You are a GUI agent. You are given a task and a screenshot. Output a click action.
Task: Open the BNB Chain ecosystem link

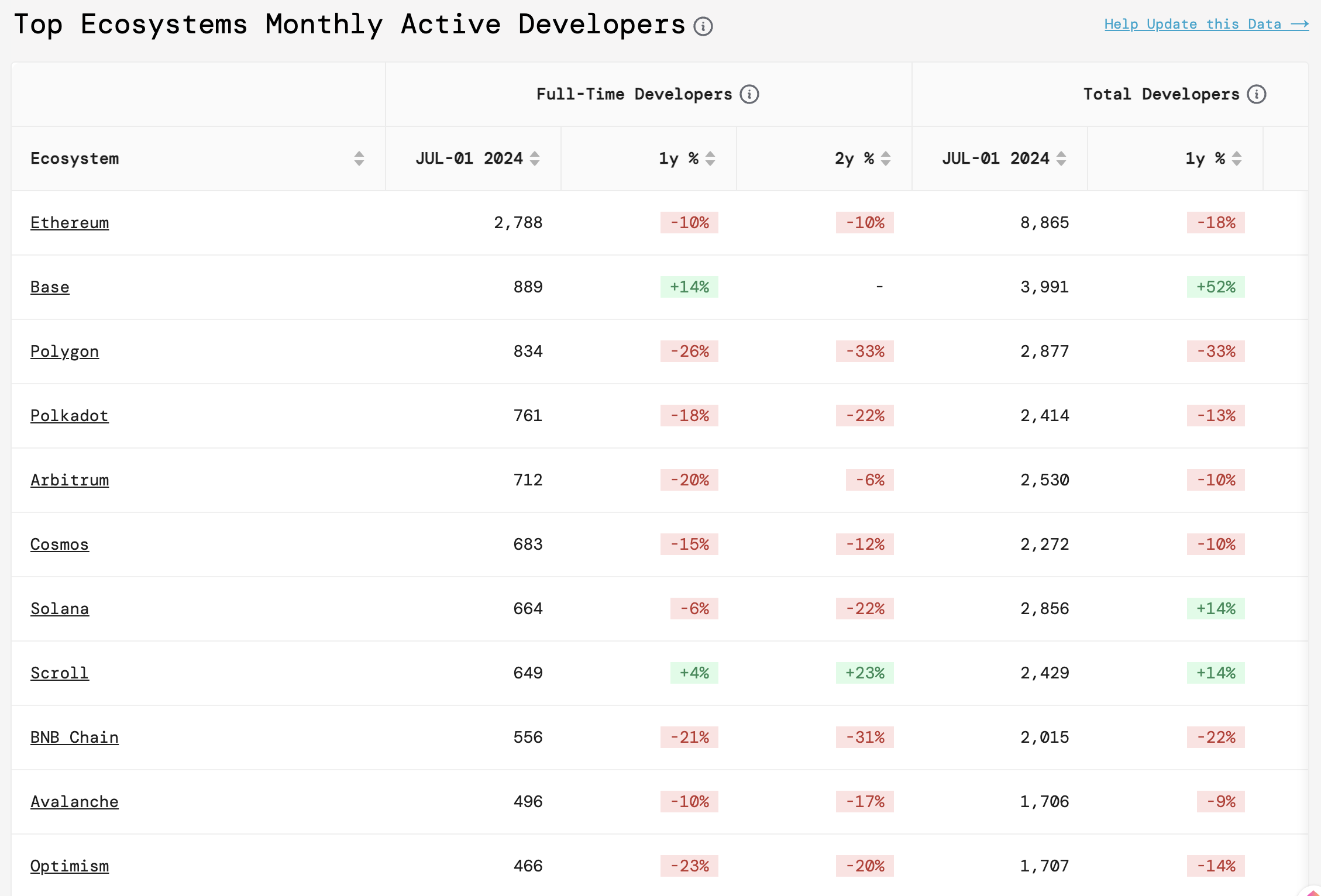coord(74,738)
